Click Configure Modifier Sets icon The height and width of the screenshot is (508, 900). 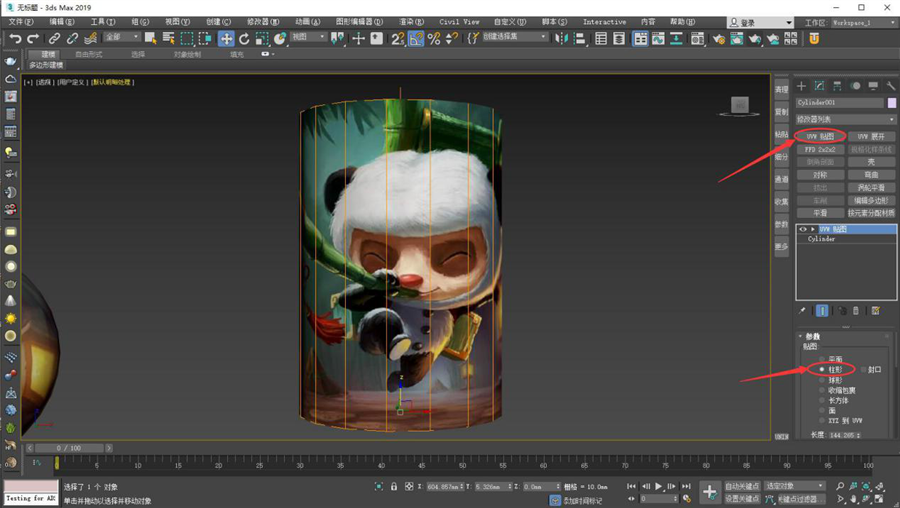coord(875,311)
